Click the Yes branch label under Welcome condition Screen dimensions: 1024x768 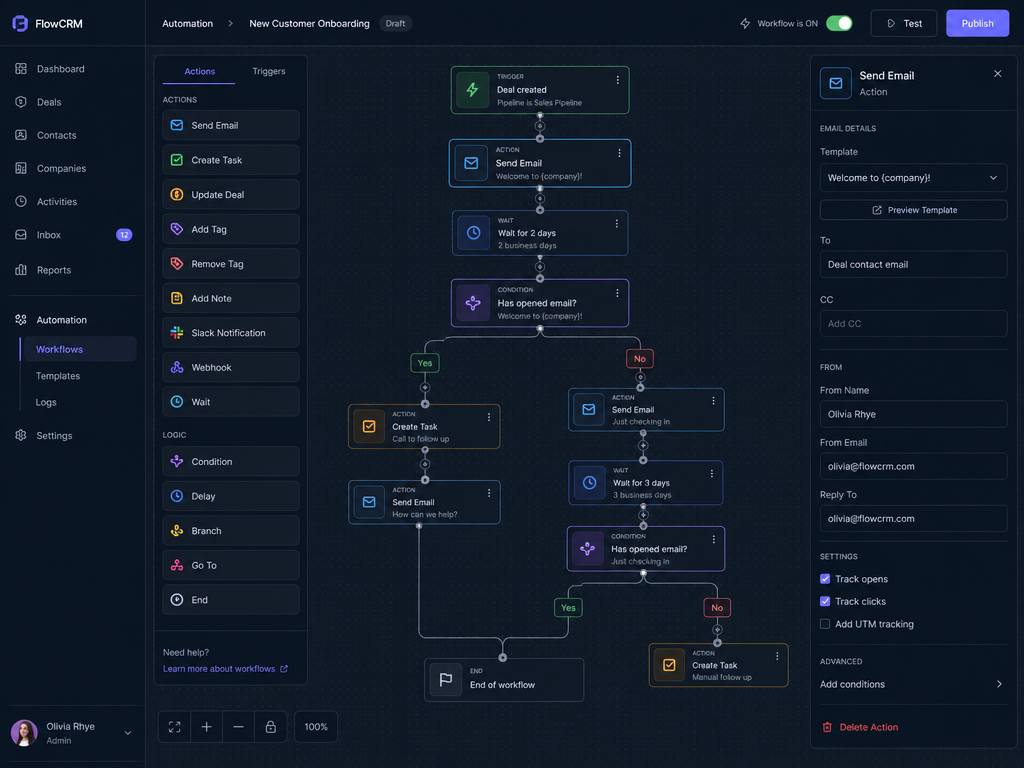point(424,363)
